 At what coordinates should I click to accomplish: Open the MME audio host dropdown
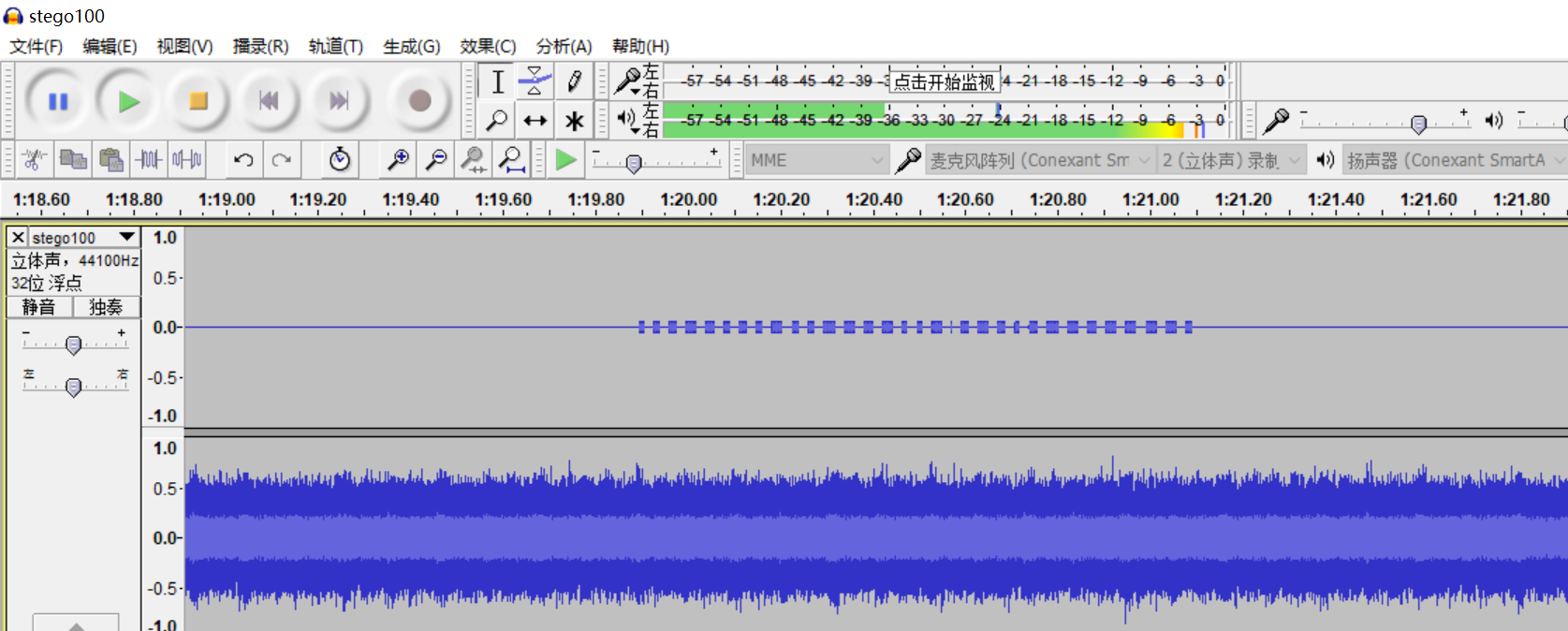click(816, 160)
